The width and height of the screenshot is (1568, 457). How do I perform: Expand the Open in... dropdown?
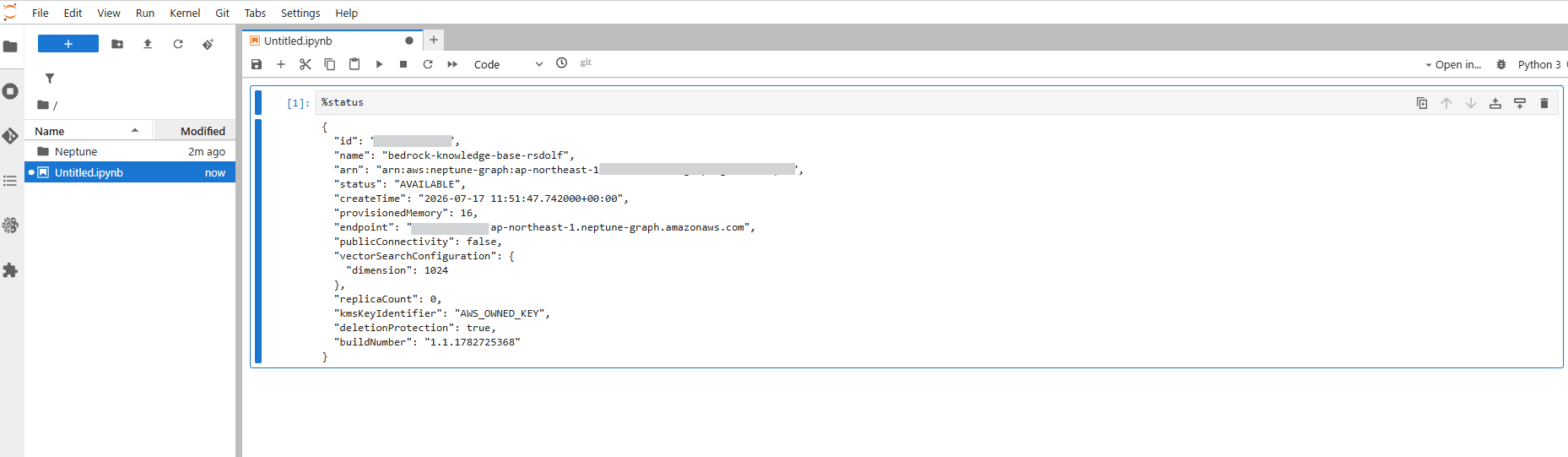tap(1452, 64)
